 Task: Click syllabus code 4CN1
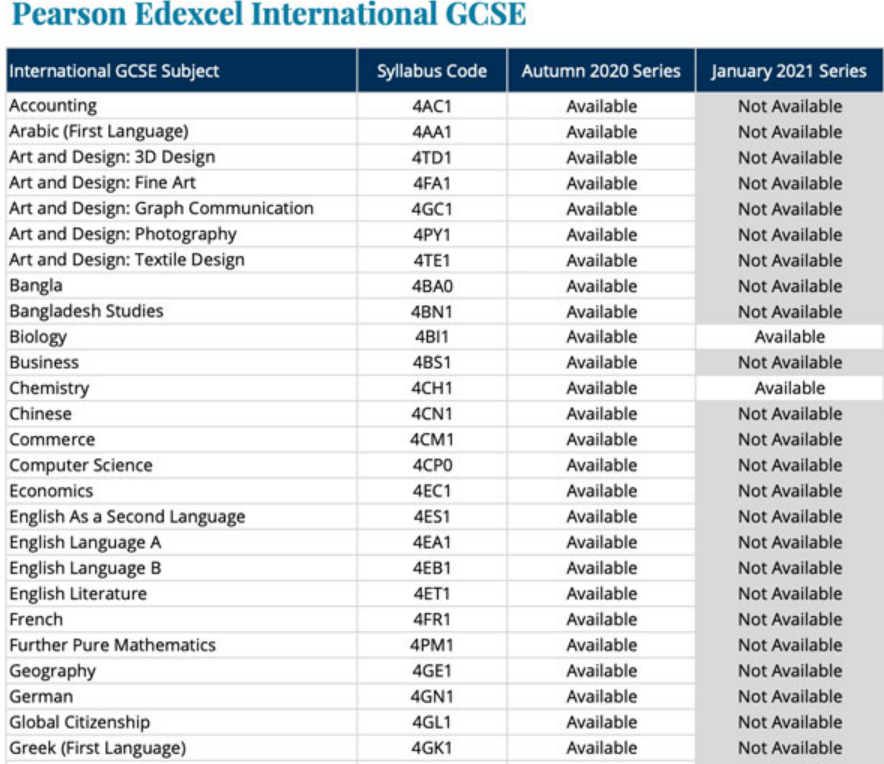click(x=432, y=414)
